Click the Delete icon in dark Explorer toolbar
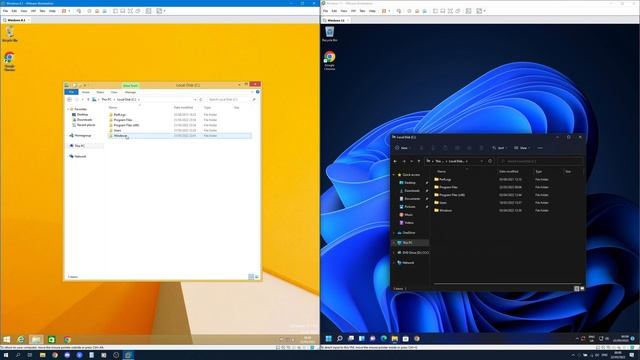Viewport: 640px width, 360px height. tap(481, 148)
